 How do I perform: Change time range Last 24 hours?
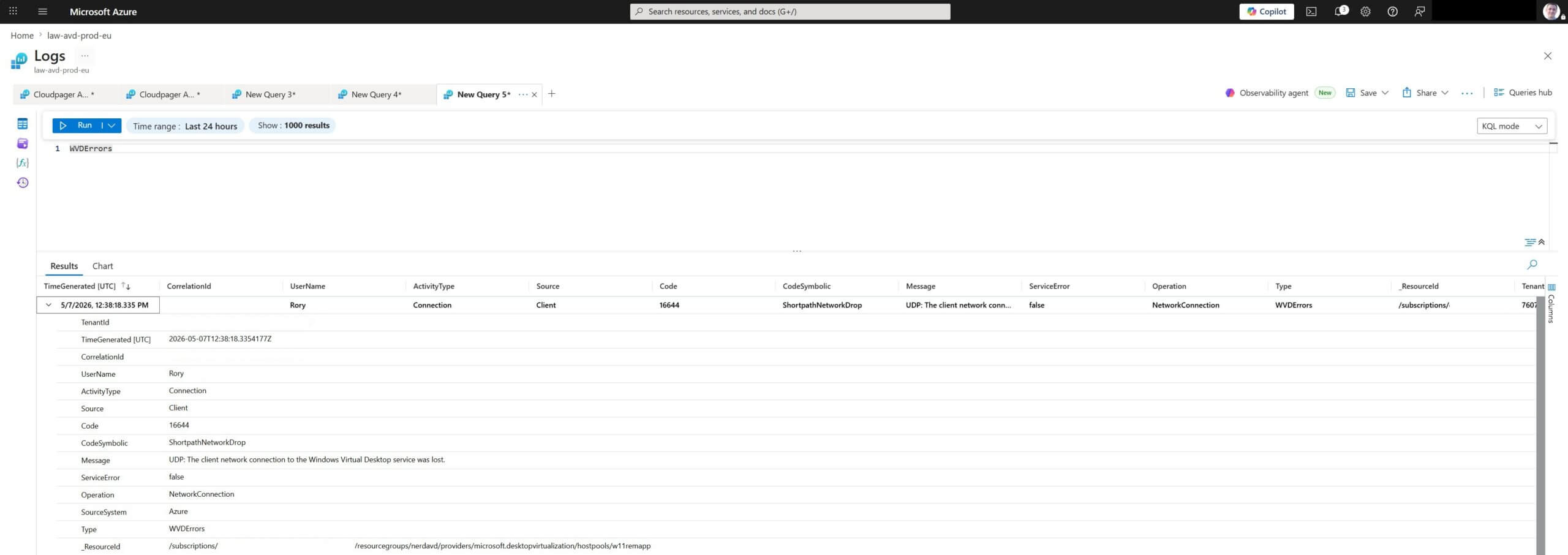pos(185,126)
